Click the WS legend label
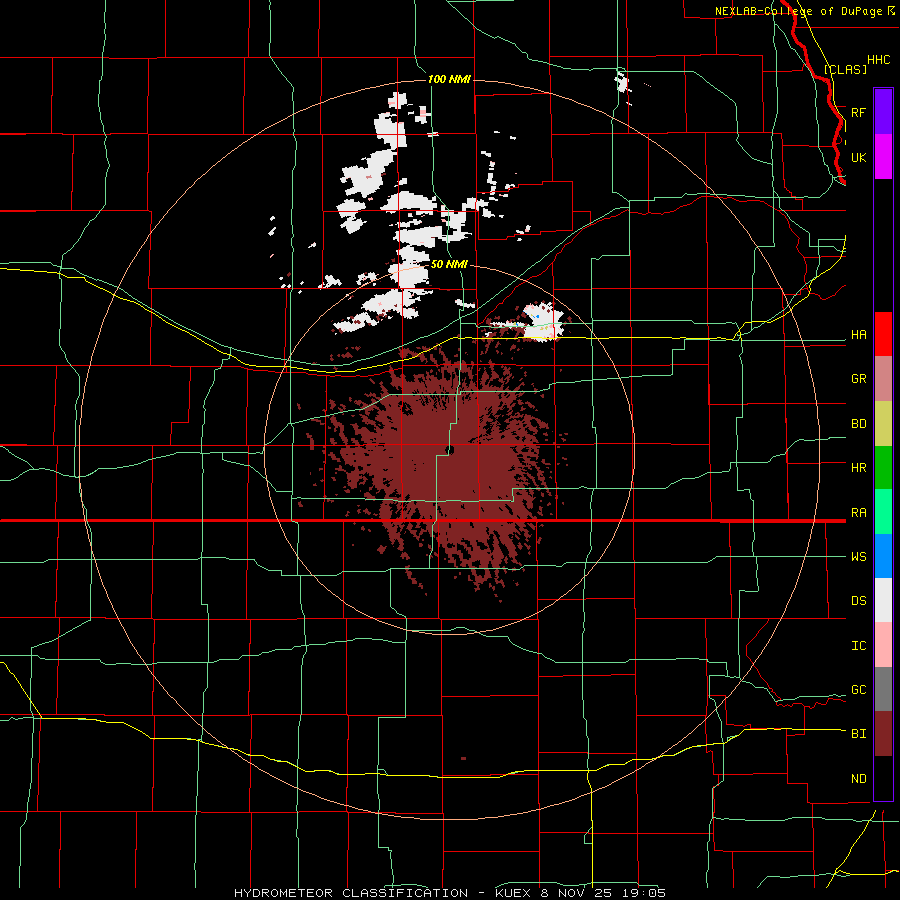Image resolution: width=900 pixels, height=900 pixels. [858, 557]
